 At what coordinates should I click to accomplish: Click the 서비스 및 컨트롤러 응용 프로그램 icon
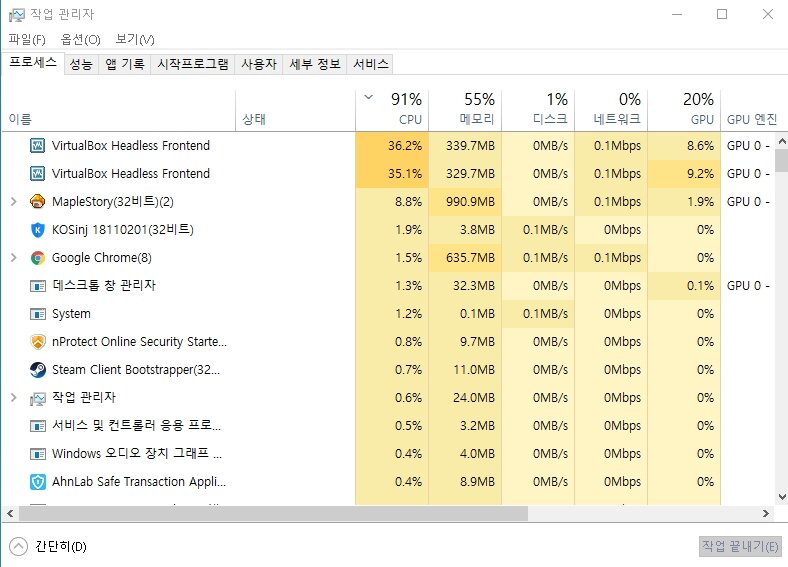(x=38, y=426)
